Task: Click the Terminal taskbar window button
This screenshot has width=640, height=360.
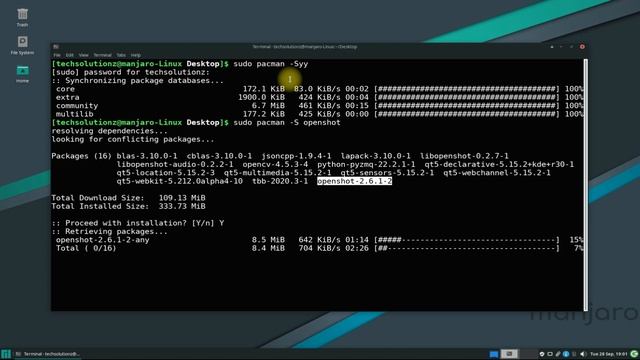Action: [x=48, y=354]
